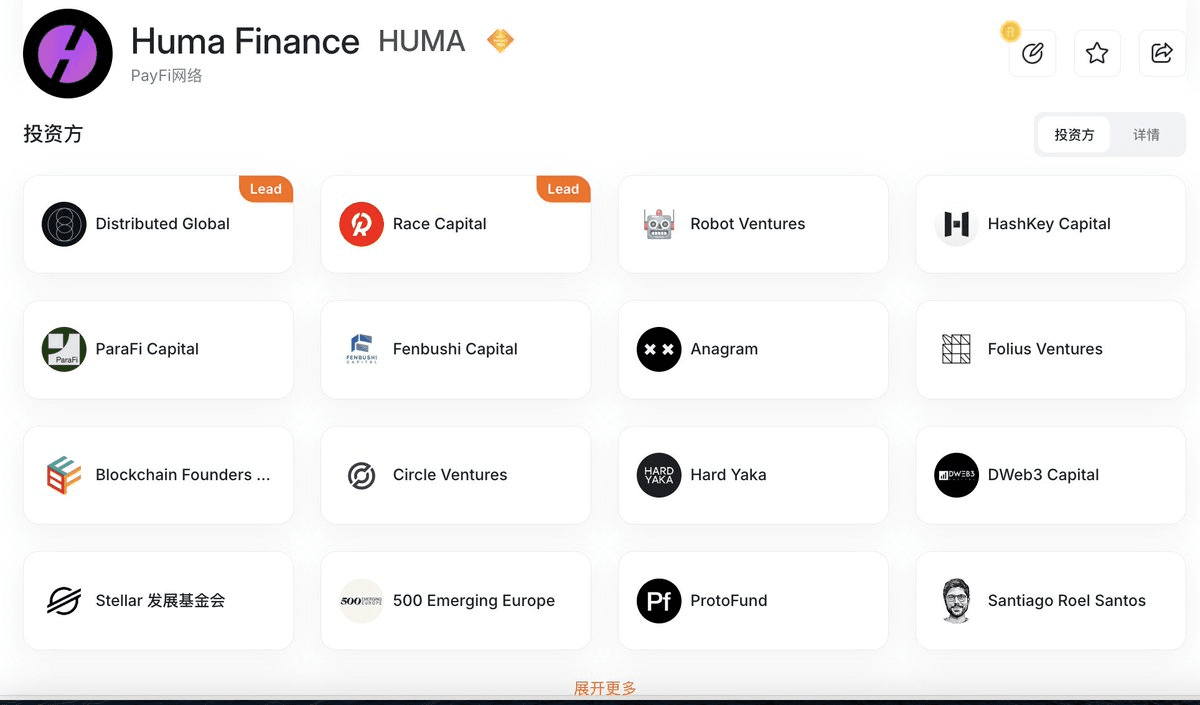Click the Robot Ventures robot icon
This screenshot has width=1200, height=705.
[x=659, y=224]
